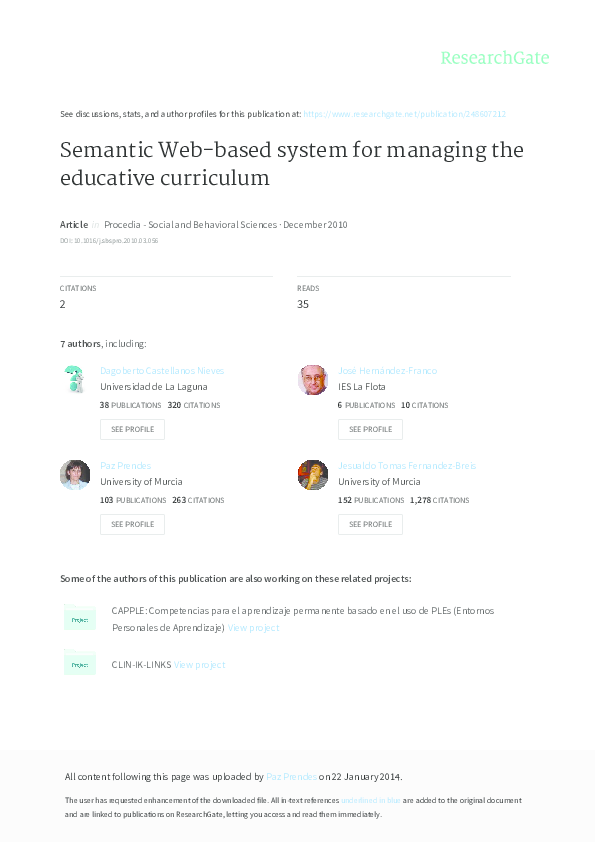Screen dimensions: 595x842
Task: Open View project for CLIN-IK-LINKS
Action: point(199,663)
